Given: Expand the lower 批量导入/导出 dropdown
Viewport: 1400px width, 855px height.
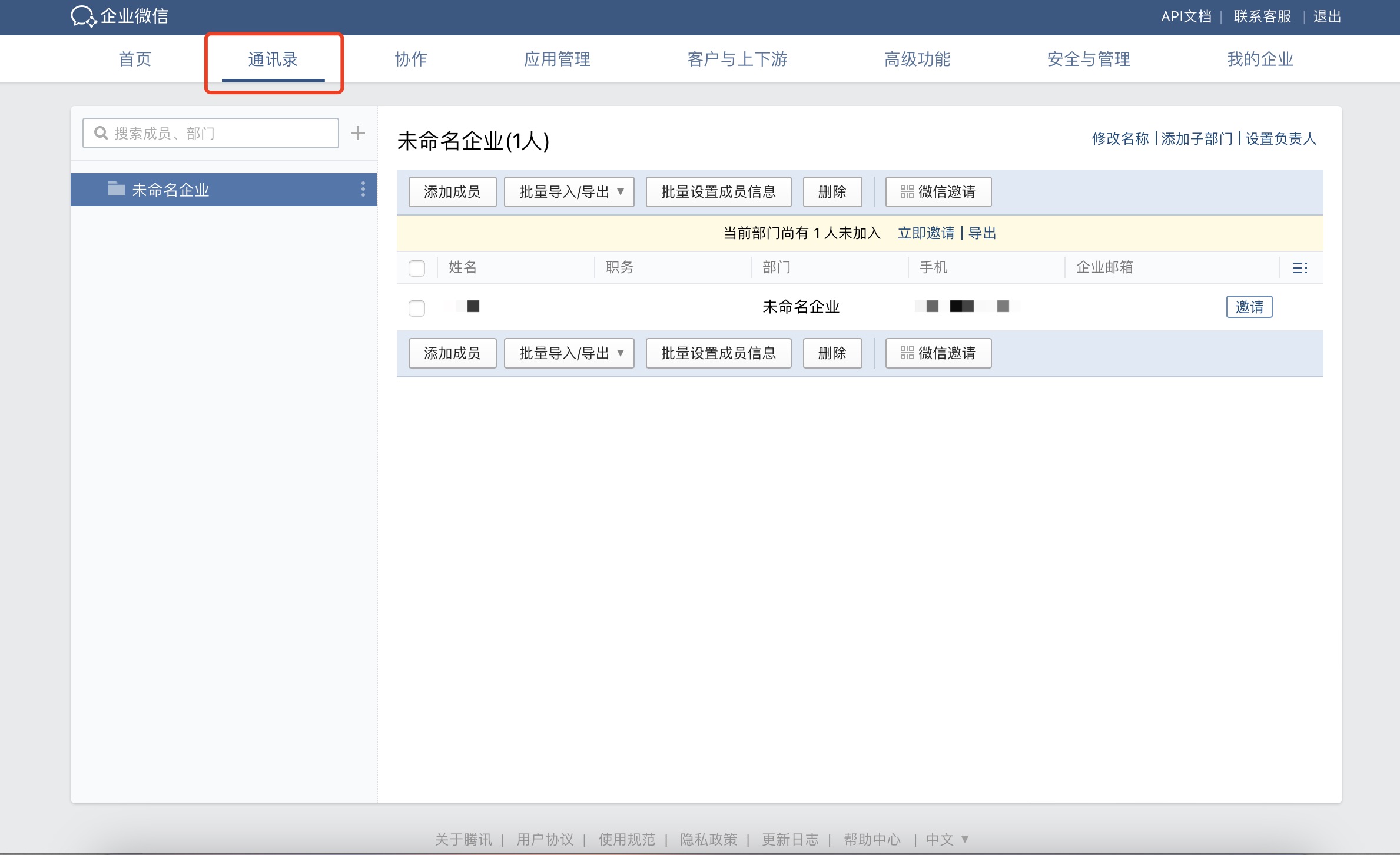Looking at the screenshot, I should (569, 353).
